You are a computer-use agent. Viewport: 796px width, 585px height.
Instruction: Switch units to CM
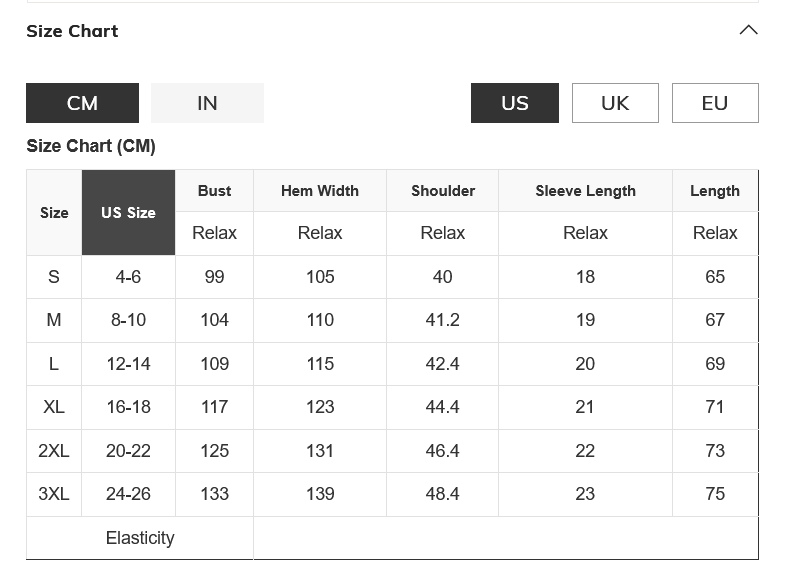coord(82,103)
